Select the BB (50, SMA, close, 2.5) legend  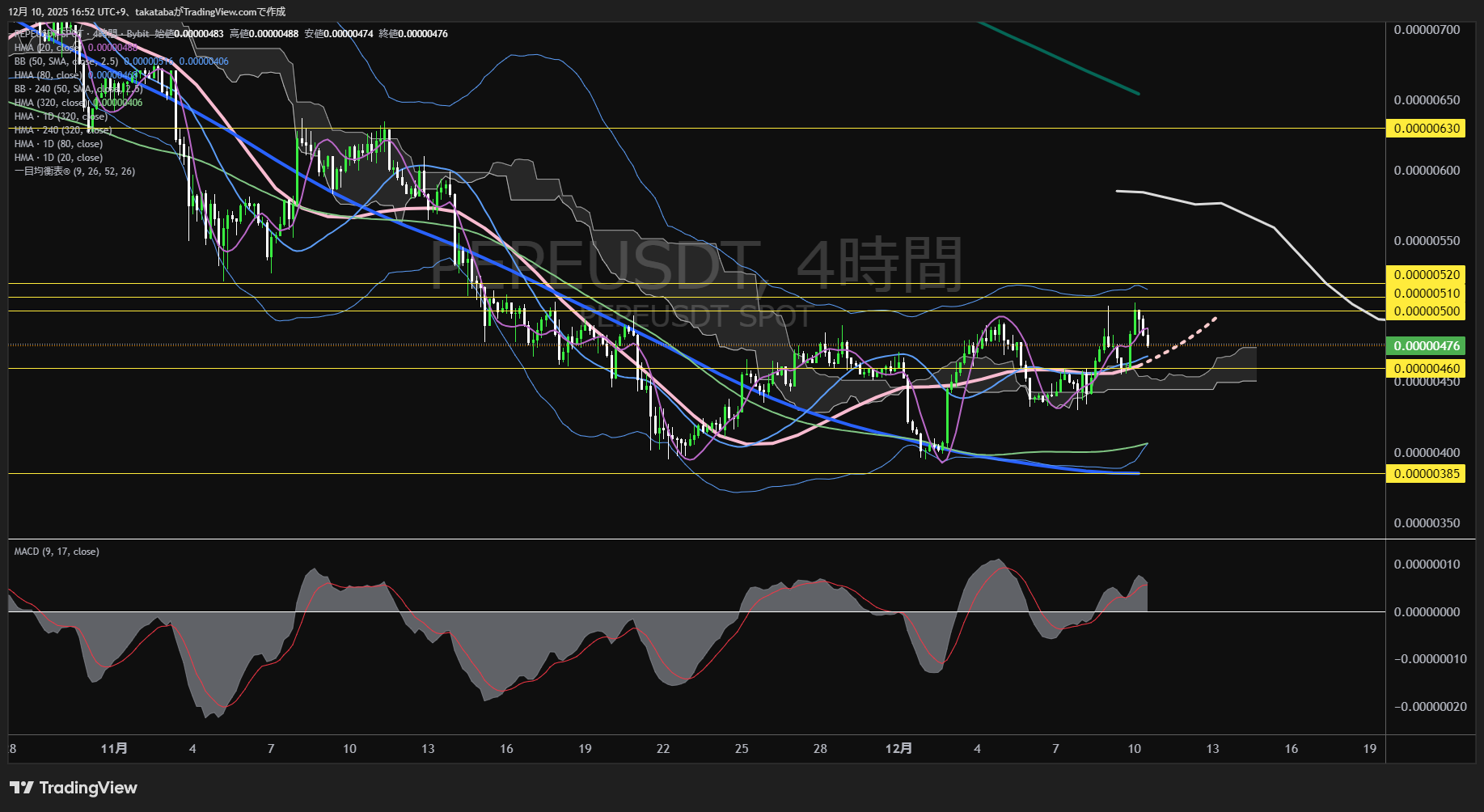tap(66, 61)
